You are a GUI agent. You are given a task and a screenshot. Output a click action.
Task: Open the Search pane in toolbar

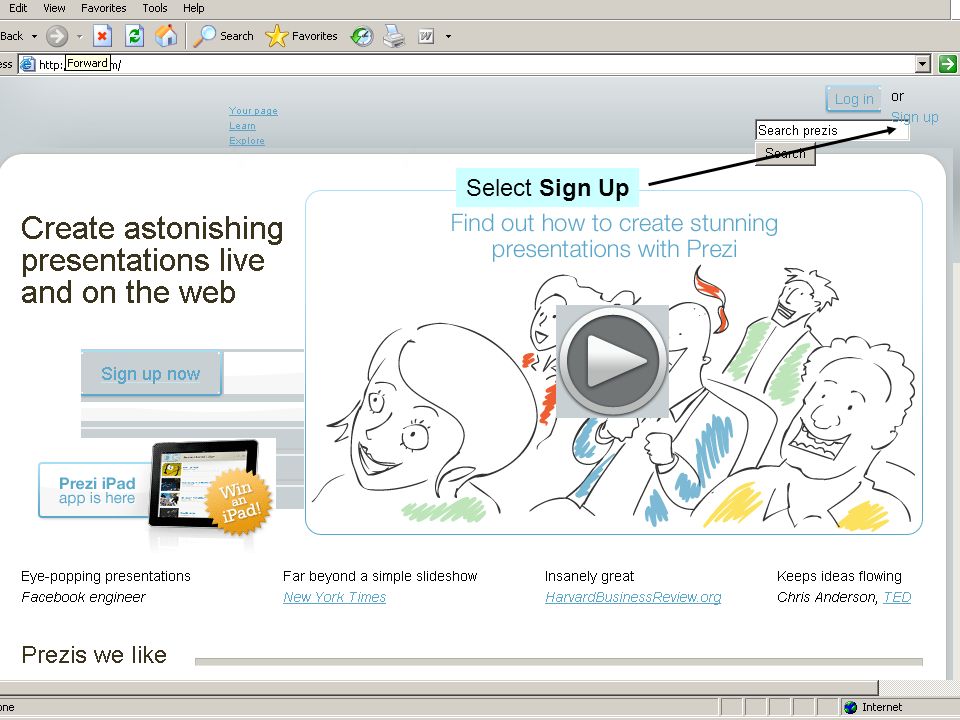point(223,36)
